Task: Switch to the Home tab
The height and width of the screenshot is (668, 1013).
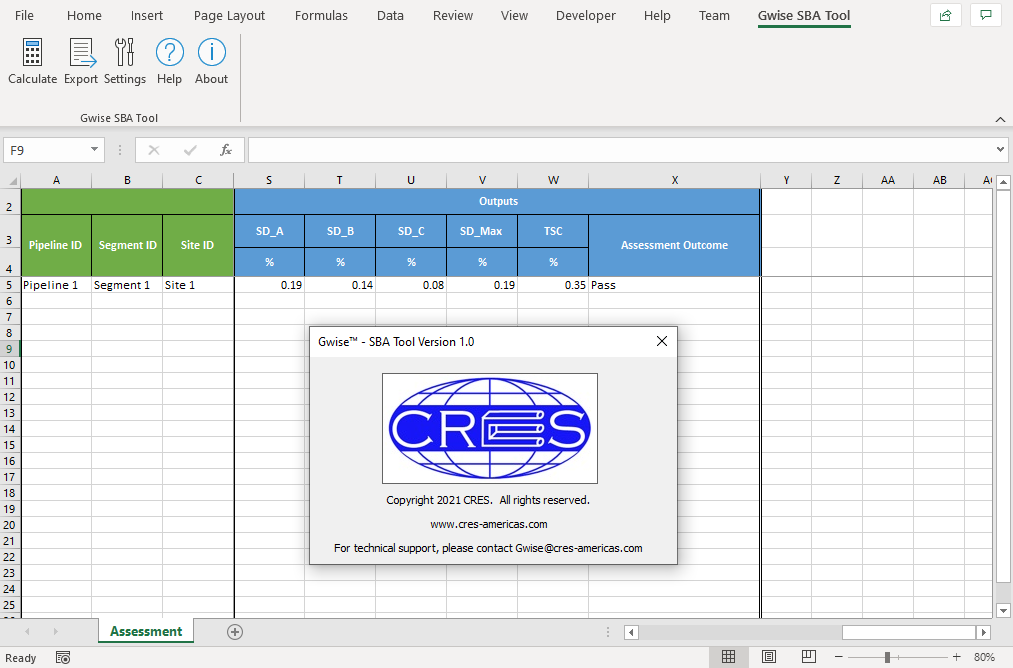Action: tap(84, 16)
